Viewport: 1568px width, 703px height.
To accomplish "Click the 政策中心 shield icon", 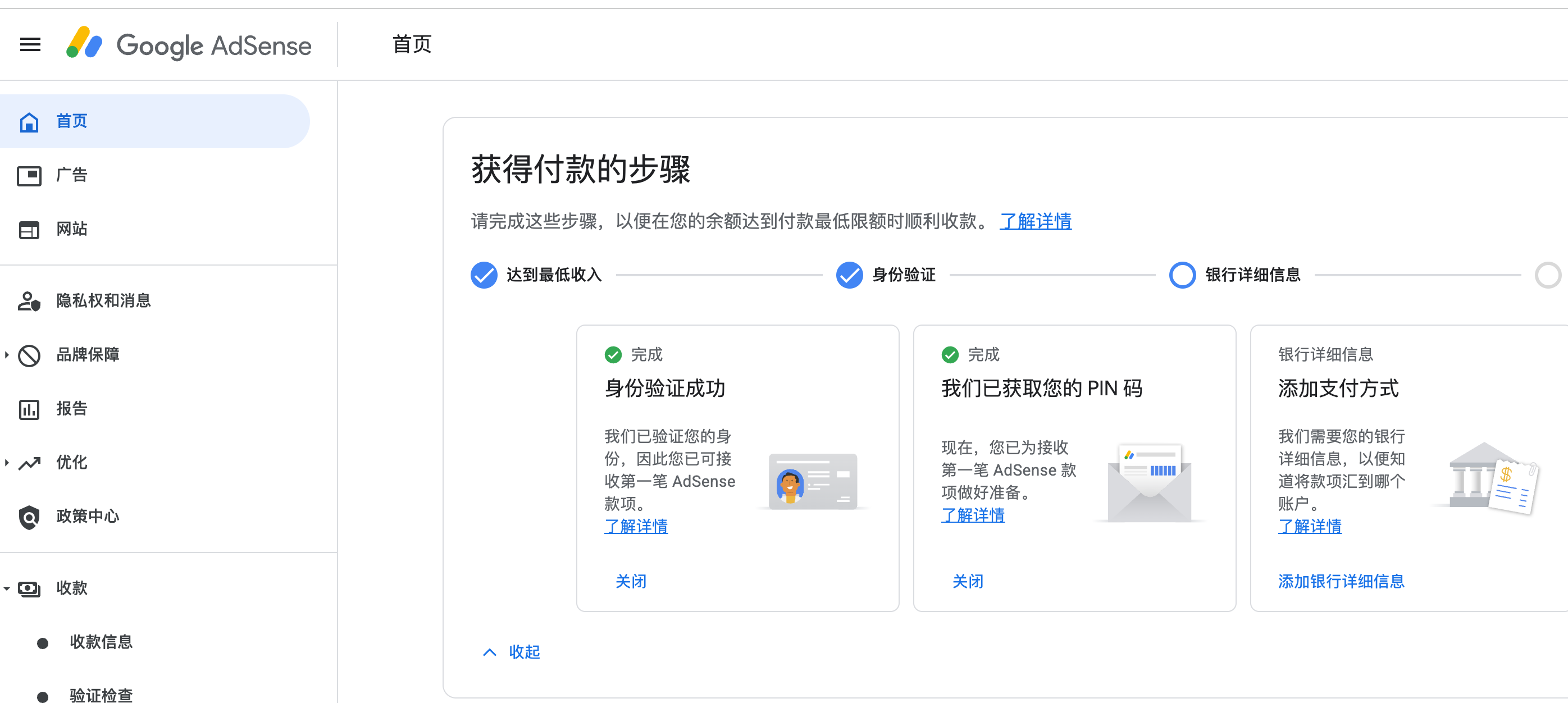I will click(x=29, y=517).
